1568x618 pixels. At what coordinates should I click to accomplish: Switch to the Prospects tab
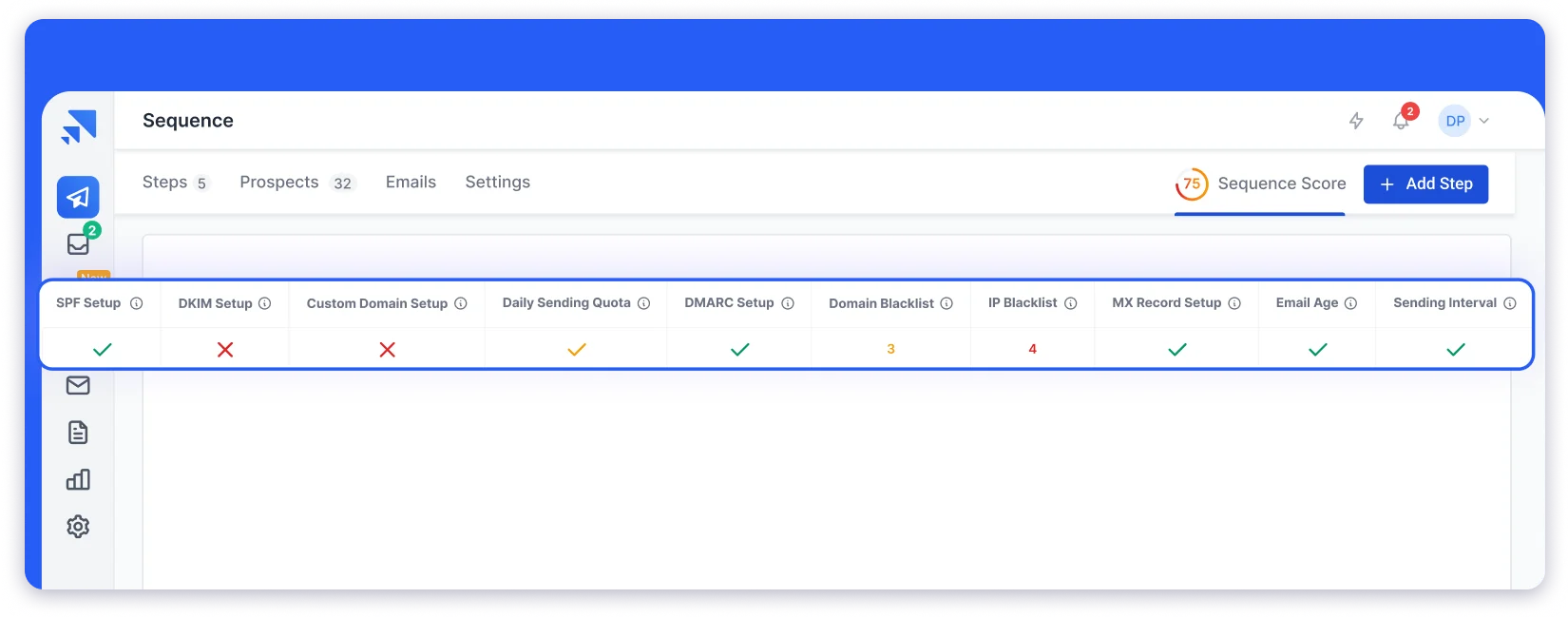297,182
